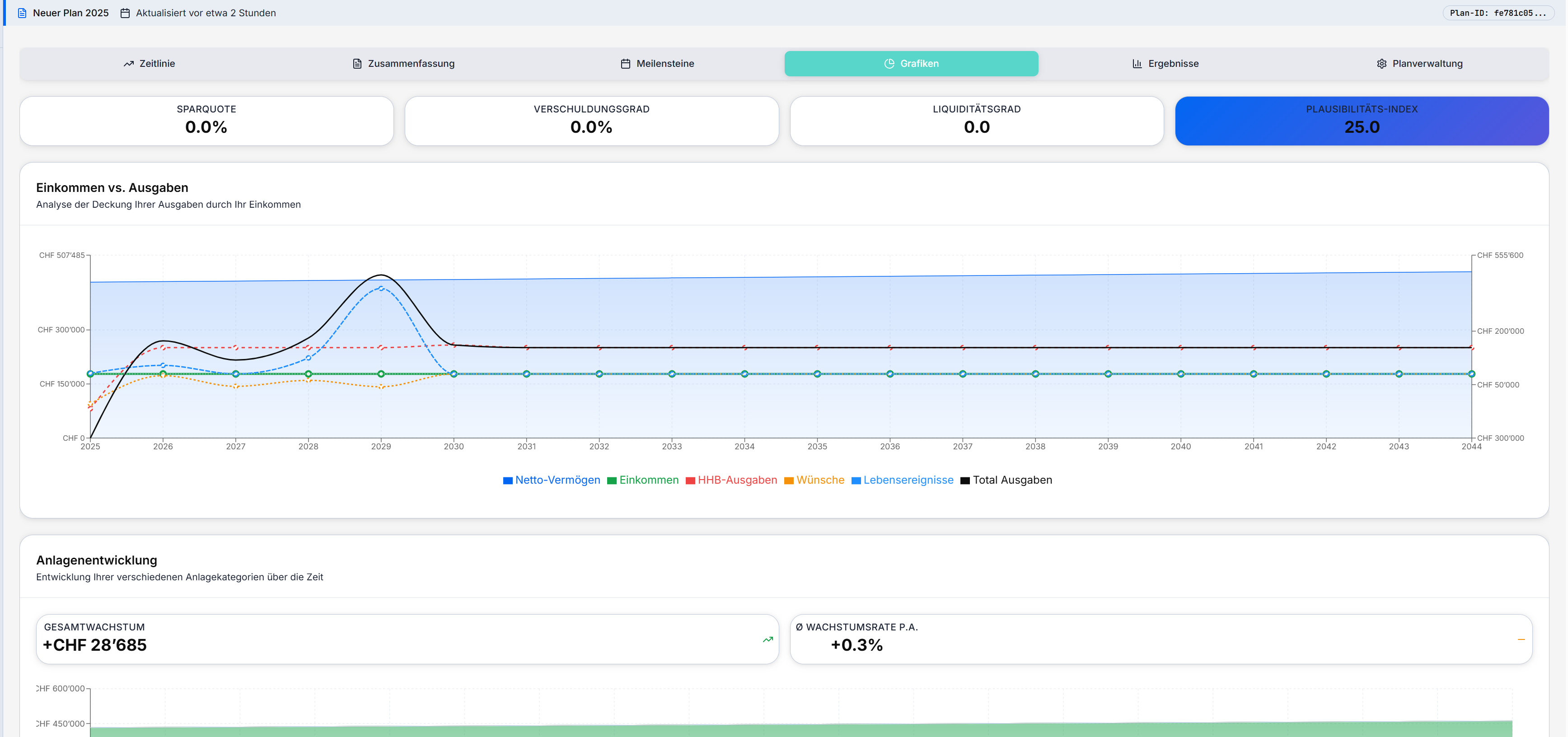Click the bar chart icon in Ergebnisse tab
Screen dimensions: 1568x737
coord(1137,63)
